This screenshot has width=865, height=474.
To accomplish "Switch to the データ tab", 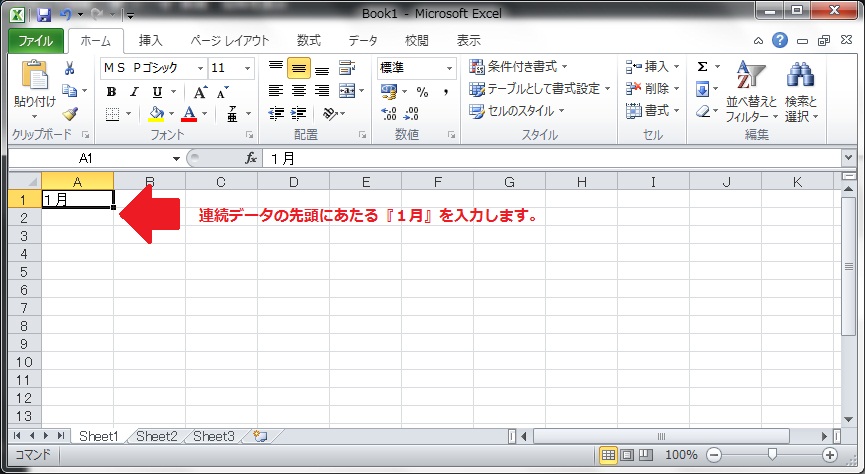I will click(363, 41).
